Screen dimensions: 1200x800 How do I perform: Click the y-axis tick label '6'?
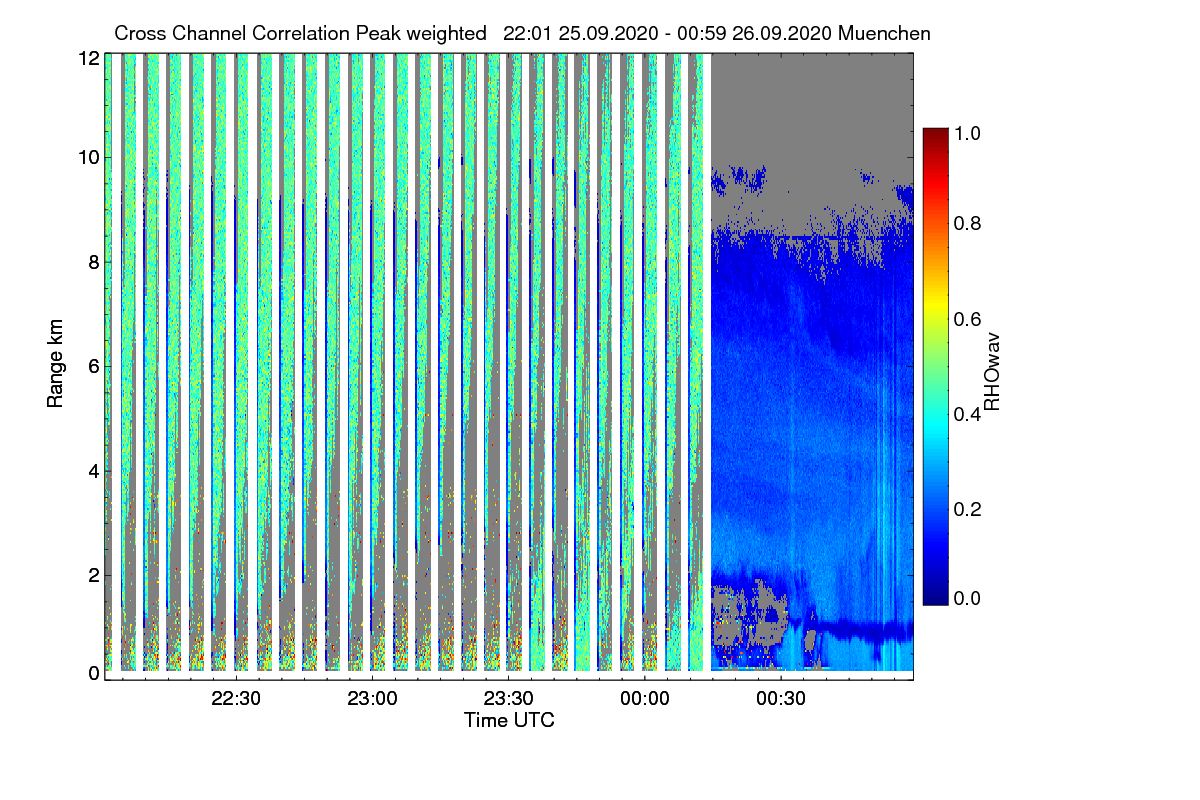[94, 366]
